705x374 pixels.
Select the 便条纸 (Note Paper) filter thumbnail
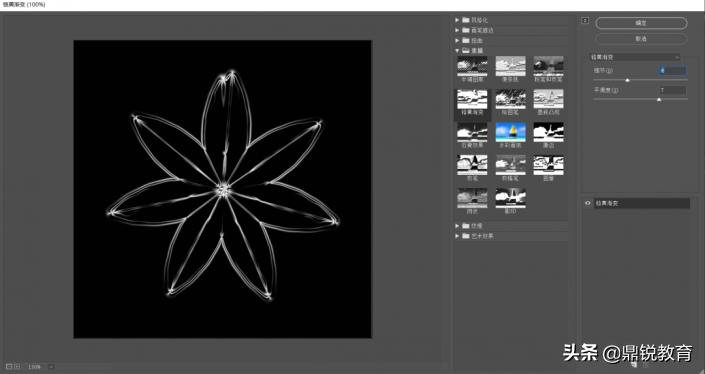pos(510,67)
